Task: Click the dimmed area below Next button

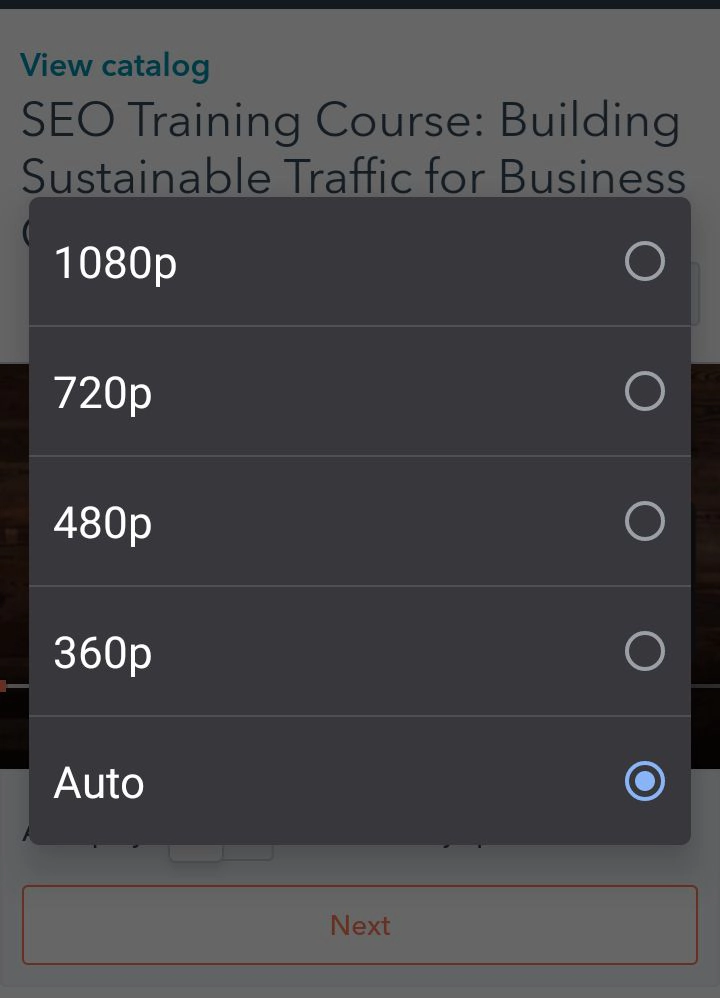Action: [x=360, y=983]
